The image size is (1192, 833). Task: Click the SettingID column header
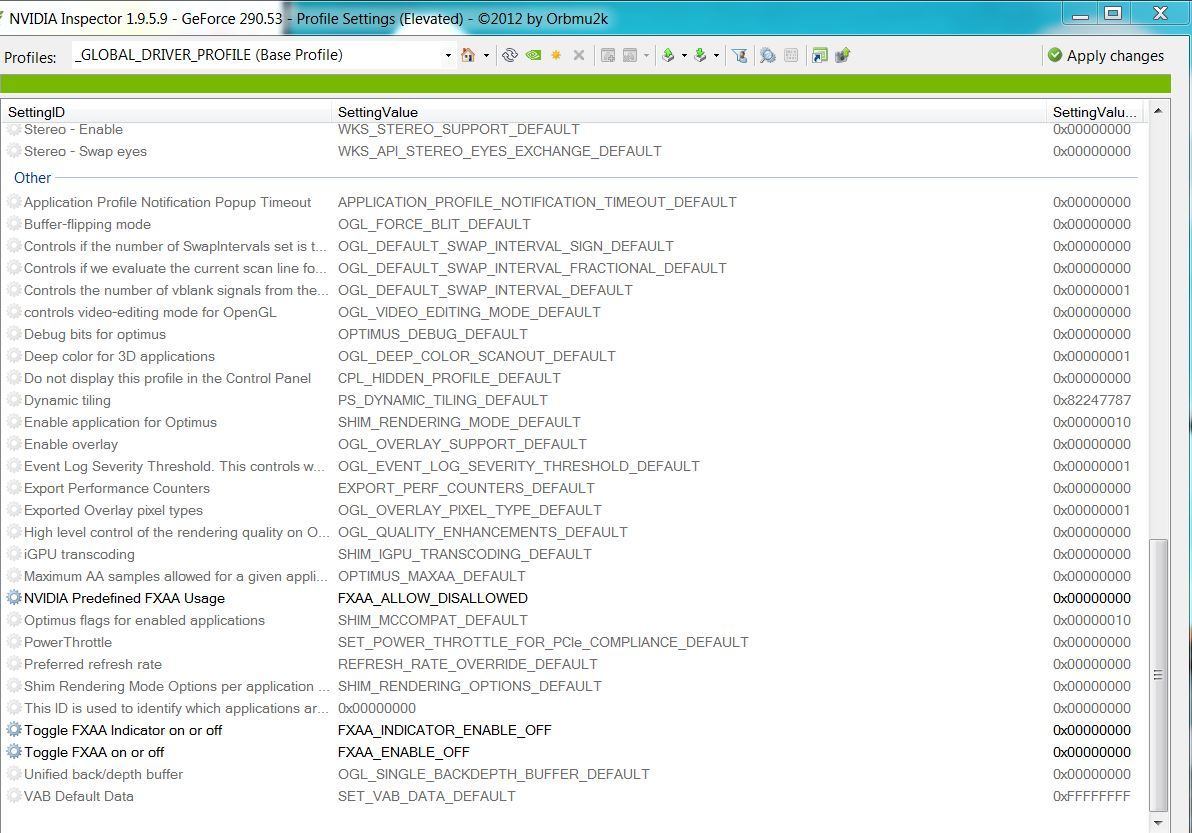click(166, 112)
